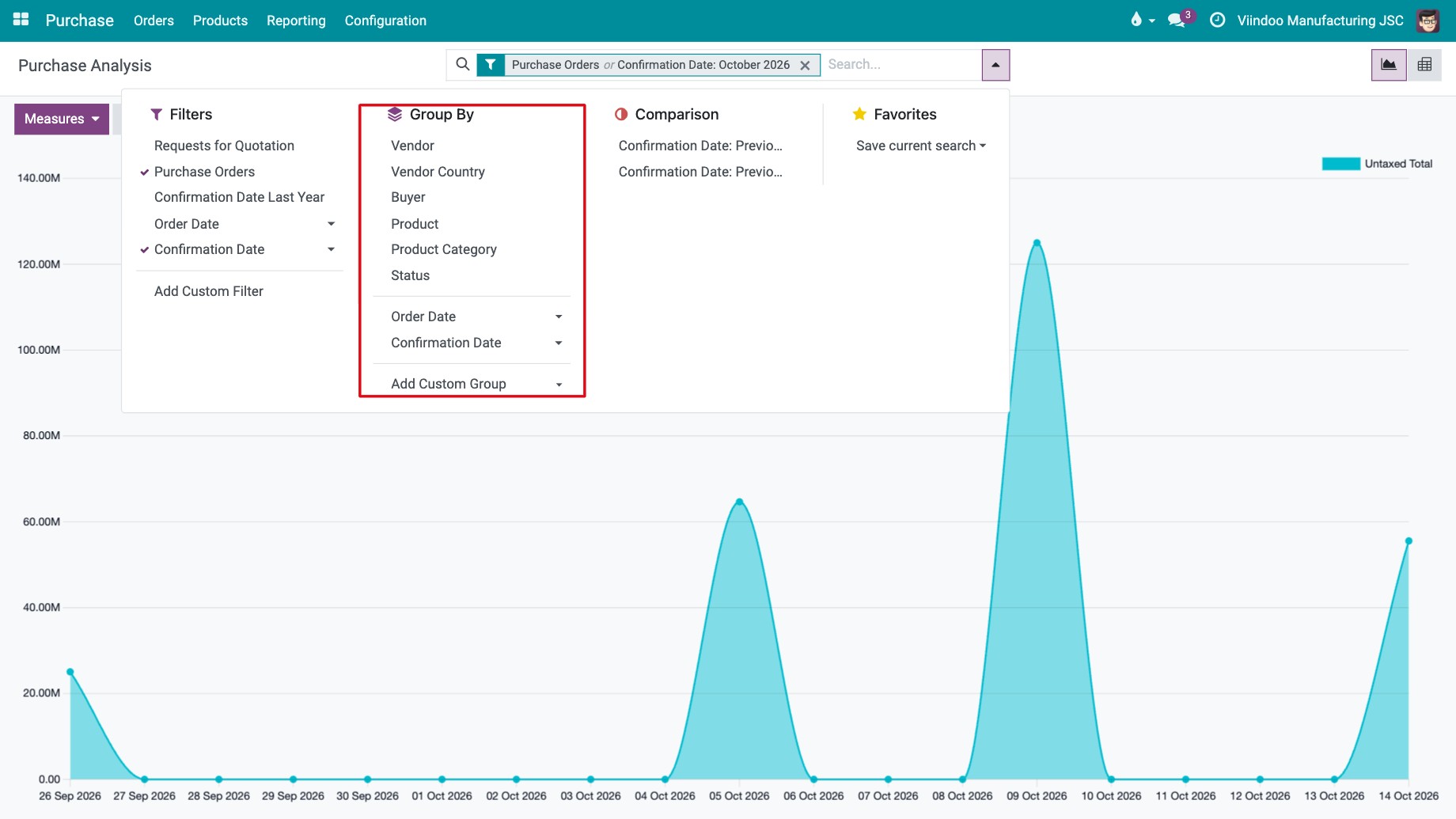Switch to pivot table view
The image size is (1456, 819).
1424,65
